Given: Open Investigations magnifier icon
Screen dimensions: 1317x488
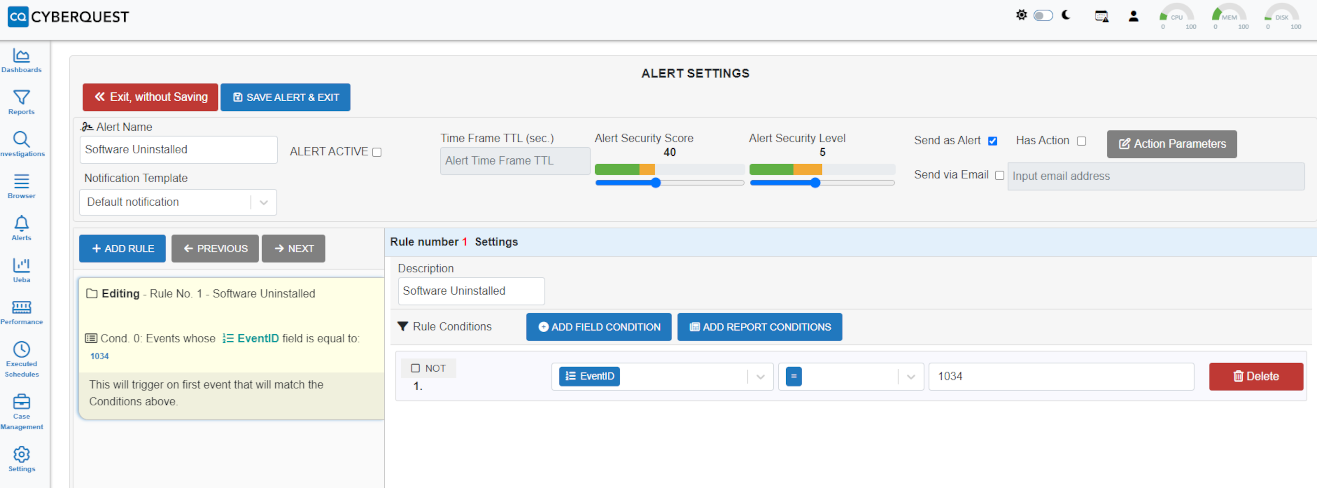Looking at the screenshot, I should (x=21, y=139).
